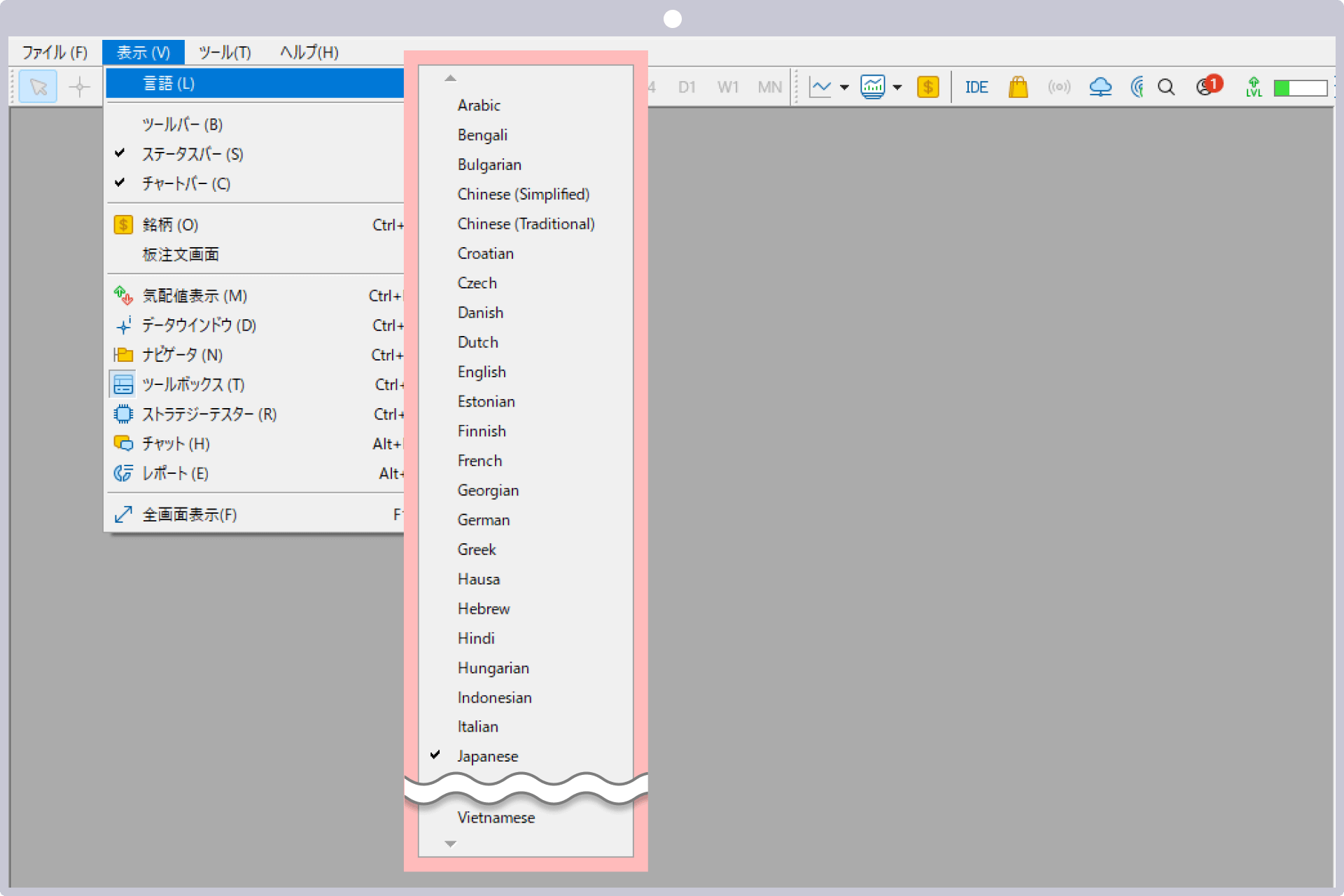Image resolution: width=1344 pixels, height=896 pixels.
Task: Open the ツールバー (B) submenu entry
Action: (255, 125)
